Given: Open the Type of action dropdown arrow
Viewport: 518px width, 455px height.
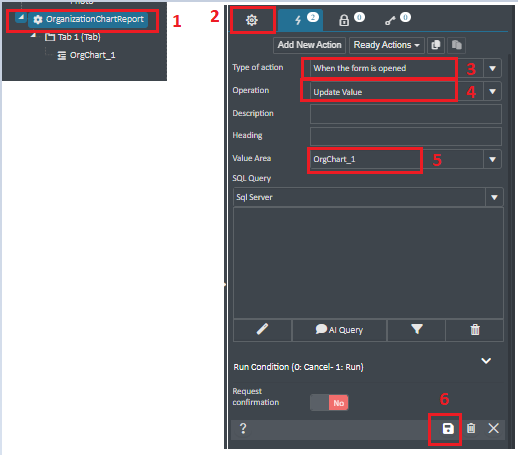Looking at the screenshot, I should (x=492, y=68).
